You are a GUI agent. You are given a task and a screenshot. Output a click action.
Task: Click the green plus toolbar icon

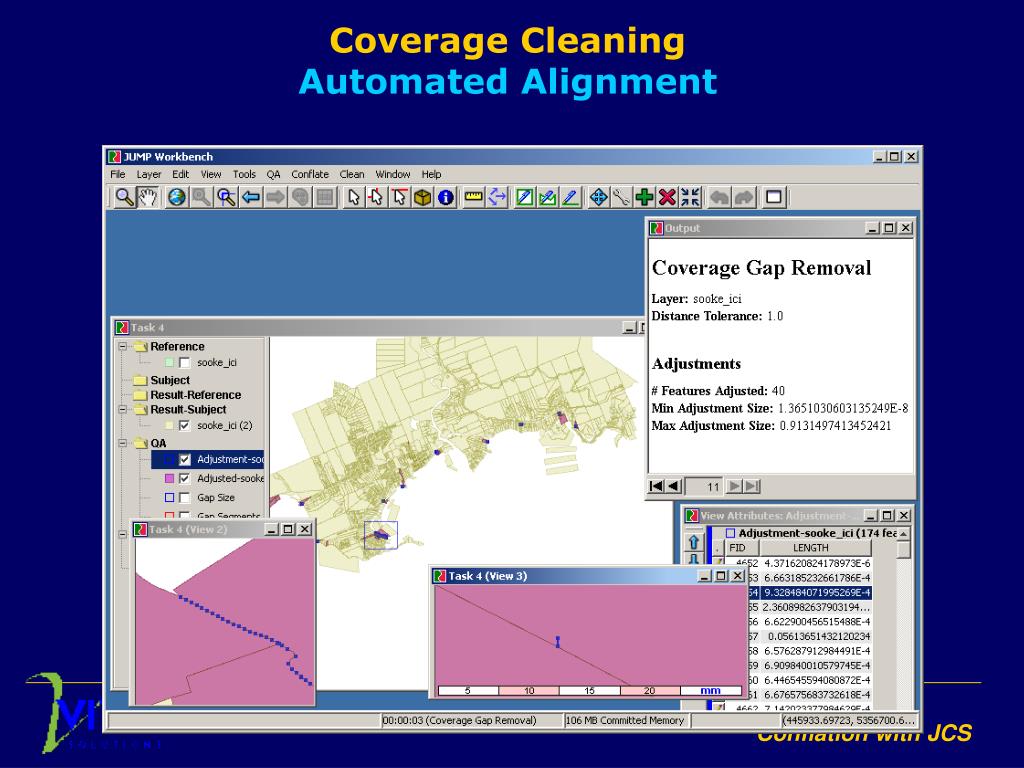tap(645, 197)
